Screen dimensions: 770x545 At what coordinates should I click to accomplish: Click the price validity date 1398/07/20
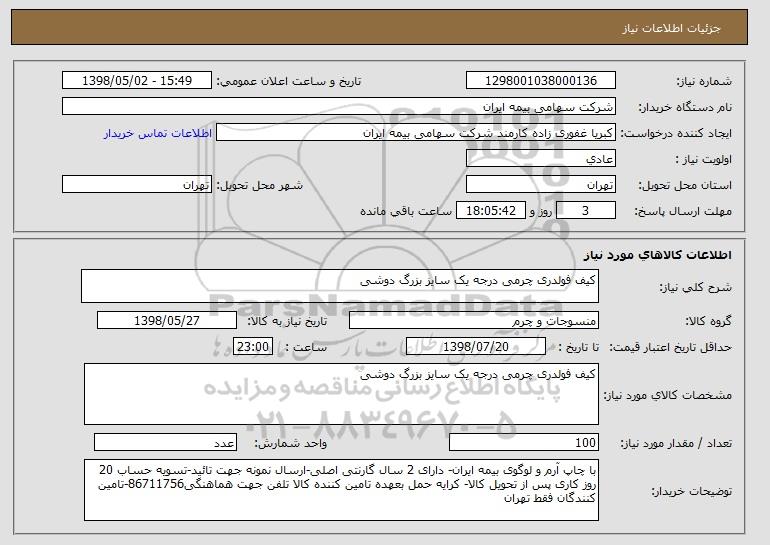476,347
